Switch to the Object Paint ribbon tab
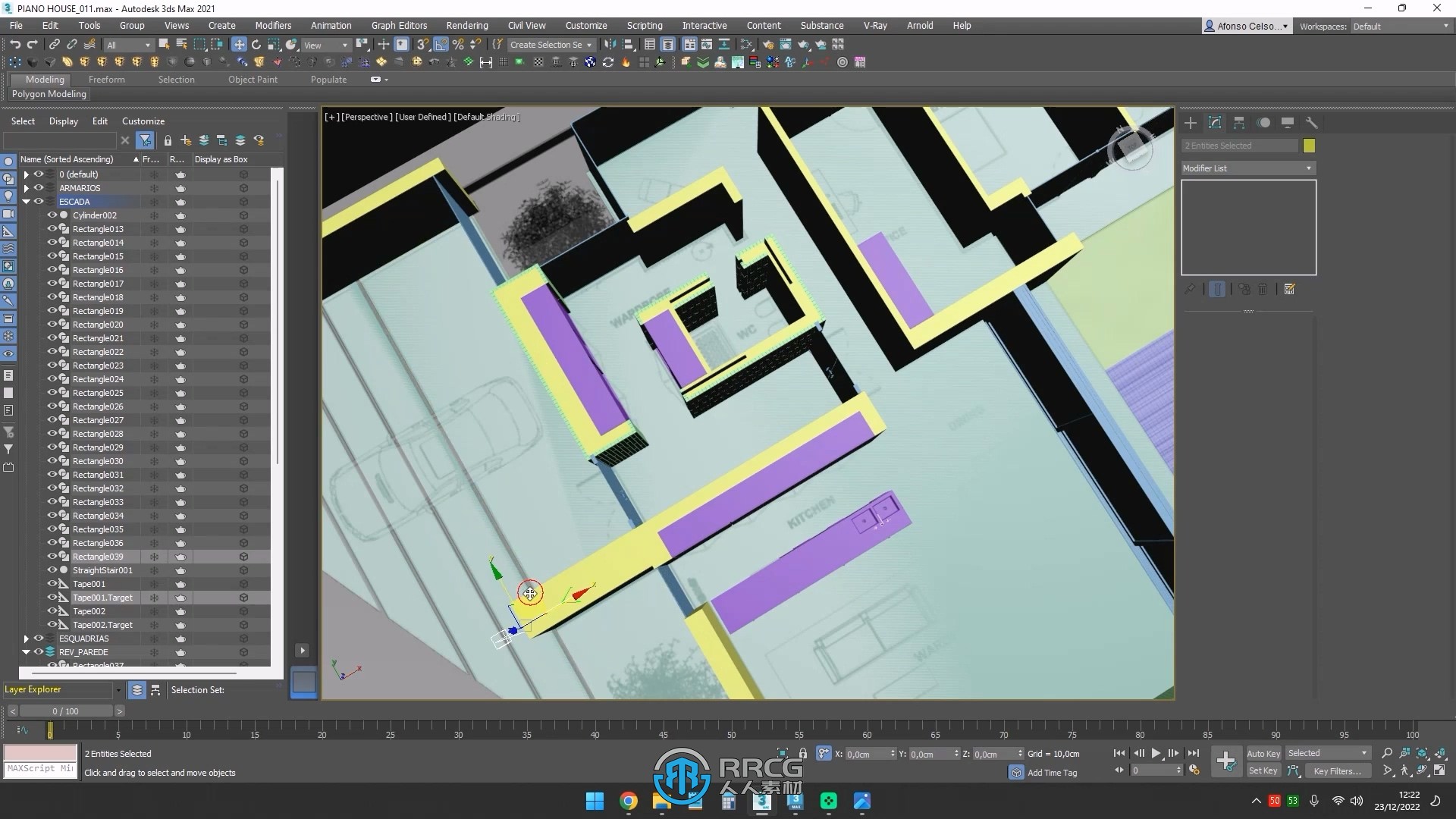This screenshot has height=819, width=1456. coord(253,80)
